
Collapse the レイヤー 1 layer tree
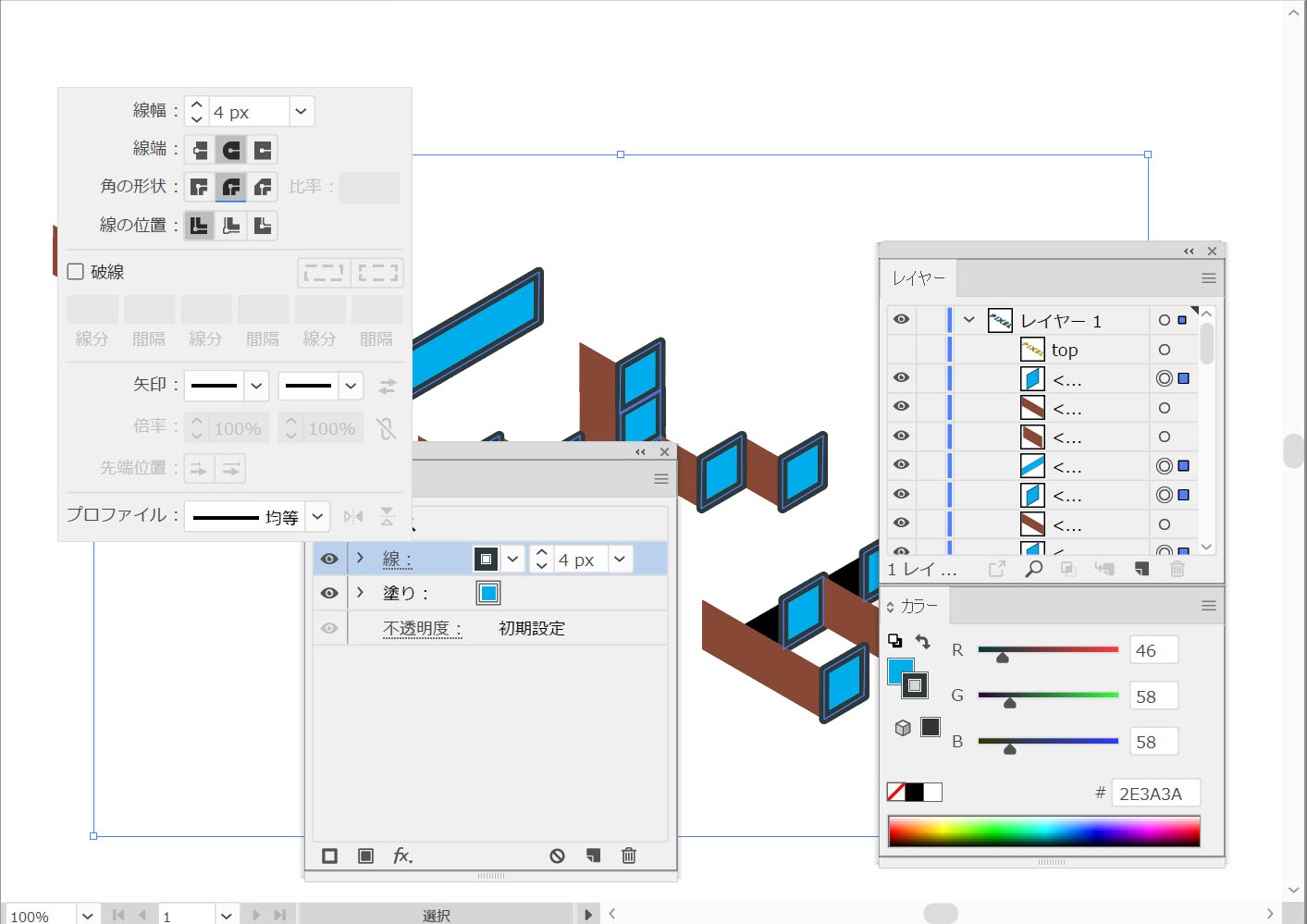tap(968, 320)
